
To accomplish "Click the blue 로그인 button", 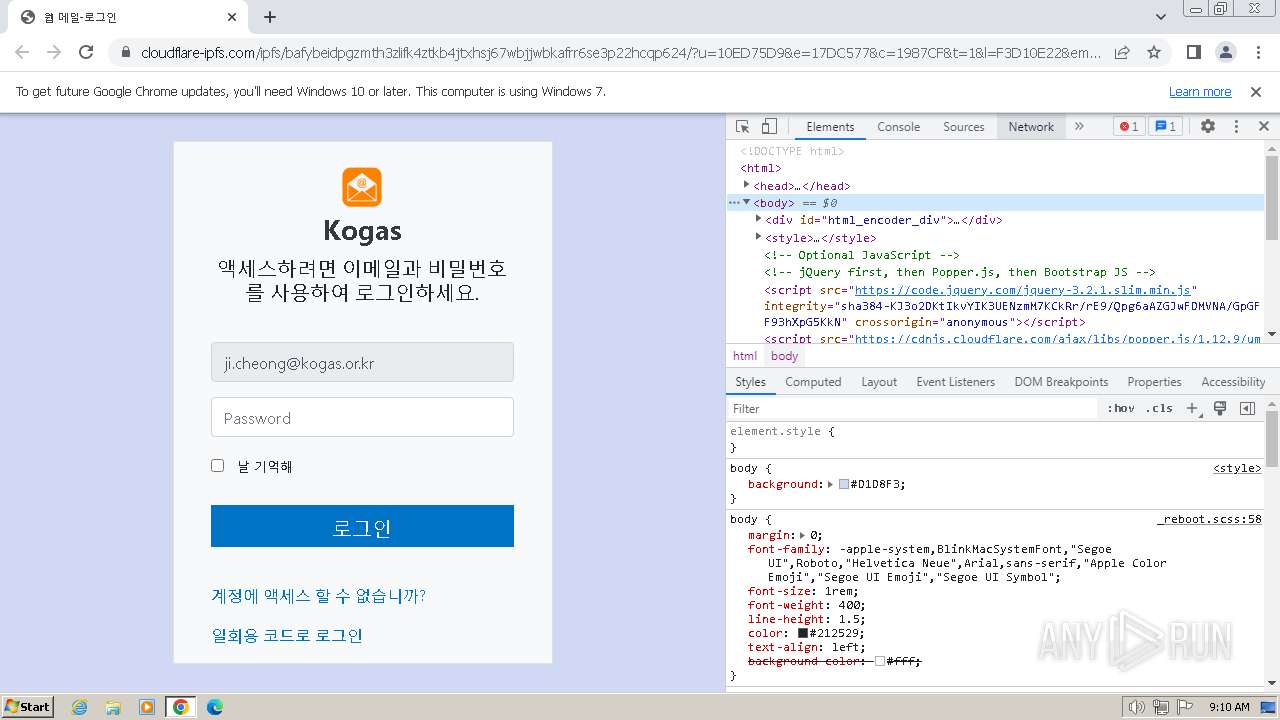I will point(362,526).
